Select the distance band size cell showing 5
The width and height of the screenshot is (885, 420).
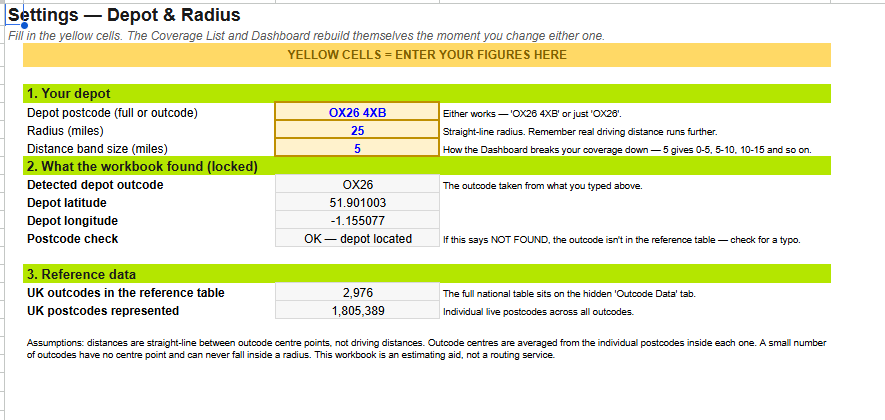pyautogui.click(x=357, y=148)
